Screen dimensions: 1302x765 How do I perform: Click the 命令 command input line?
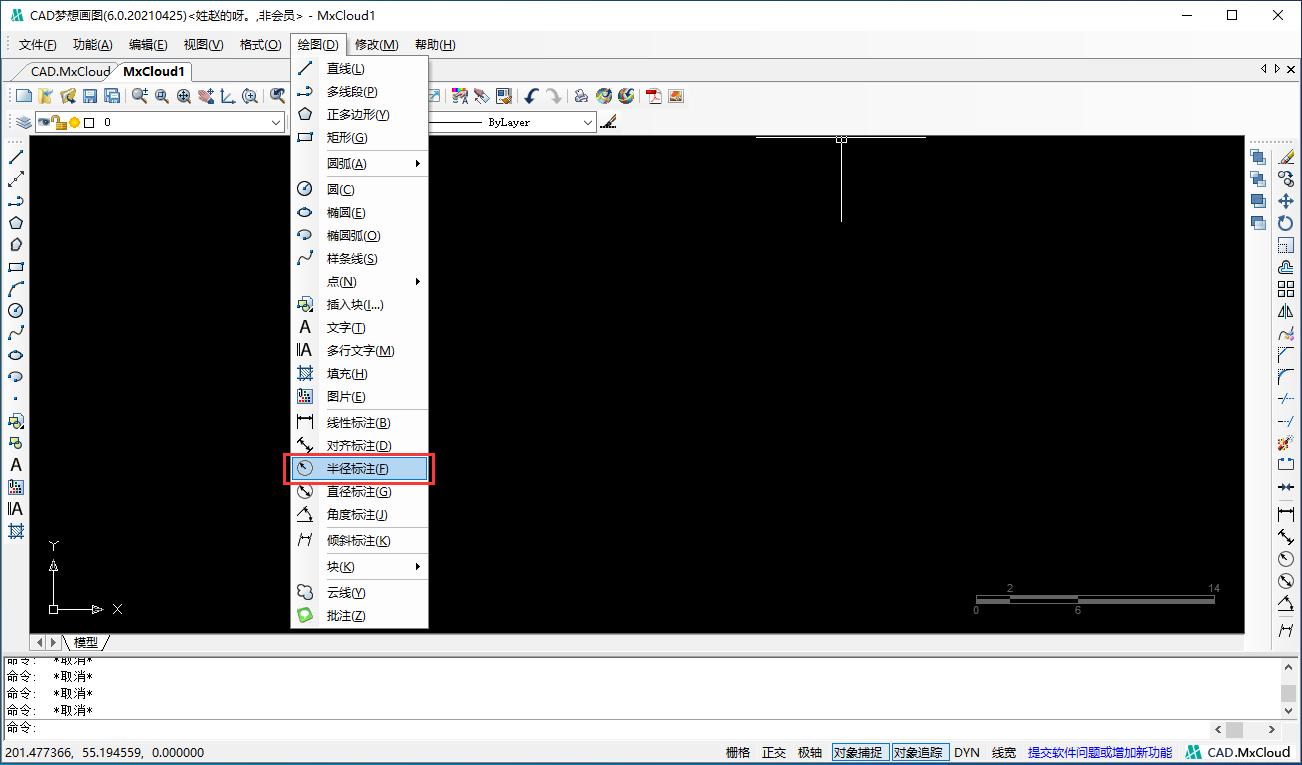tap(600, 729)
